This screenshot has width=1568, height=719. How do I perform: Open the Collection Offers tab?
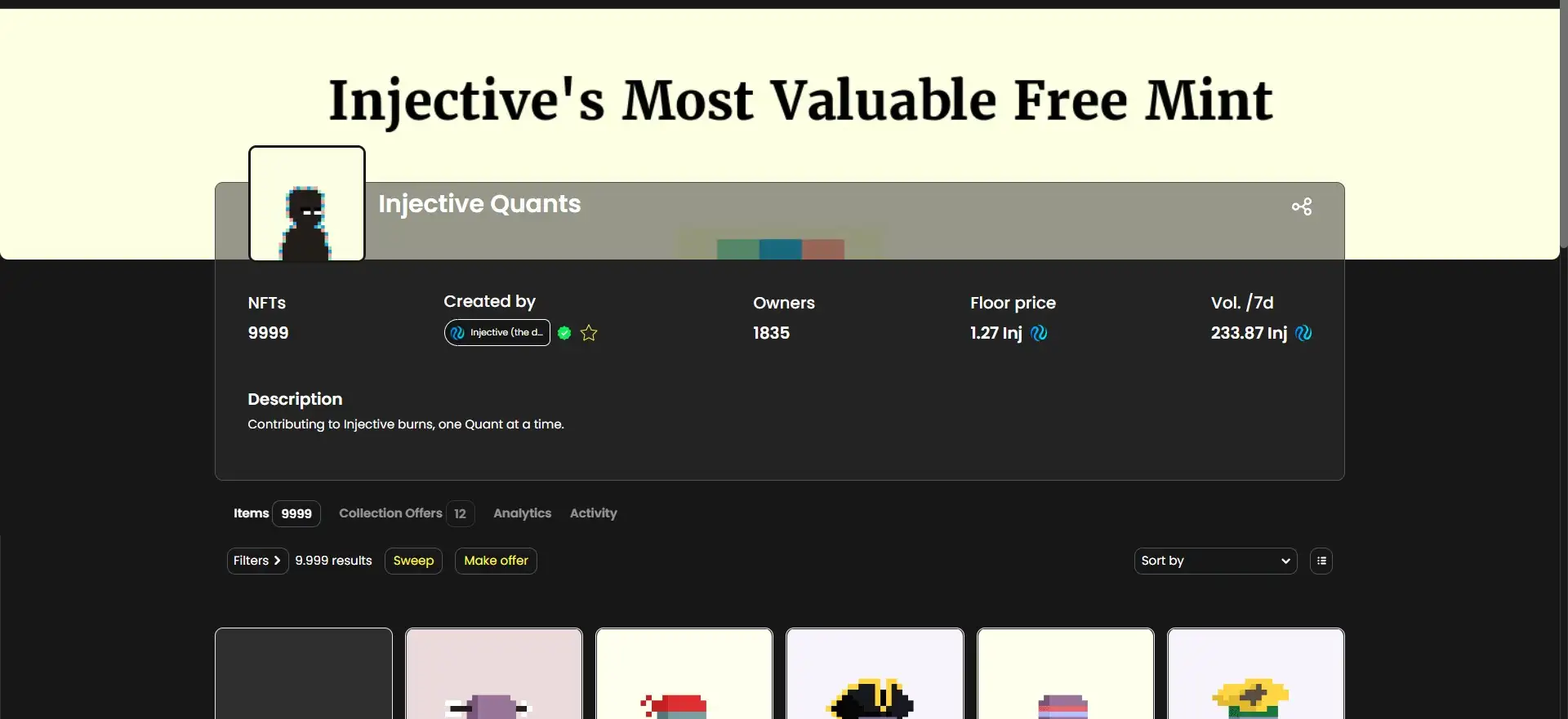pyautogui.click(x=390, y=513)
